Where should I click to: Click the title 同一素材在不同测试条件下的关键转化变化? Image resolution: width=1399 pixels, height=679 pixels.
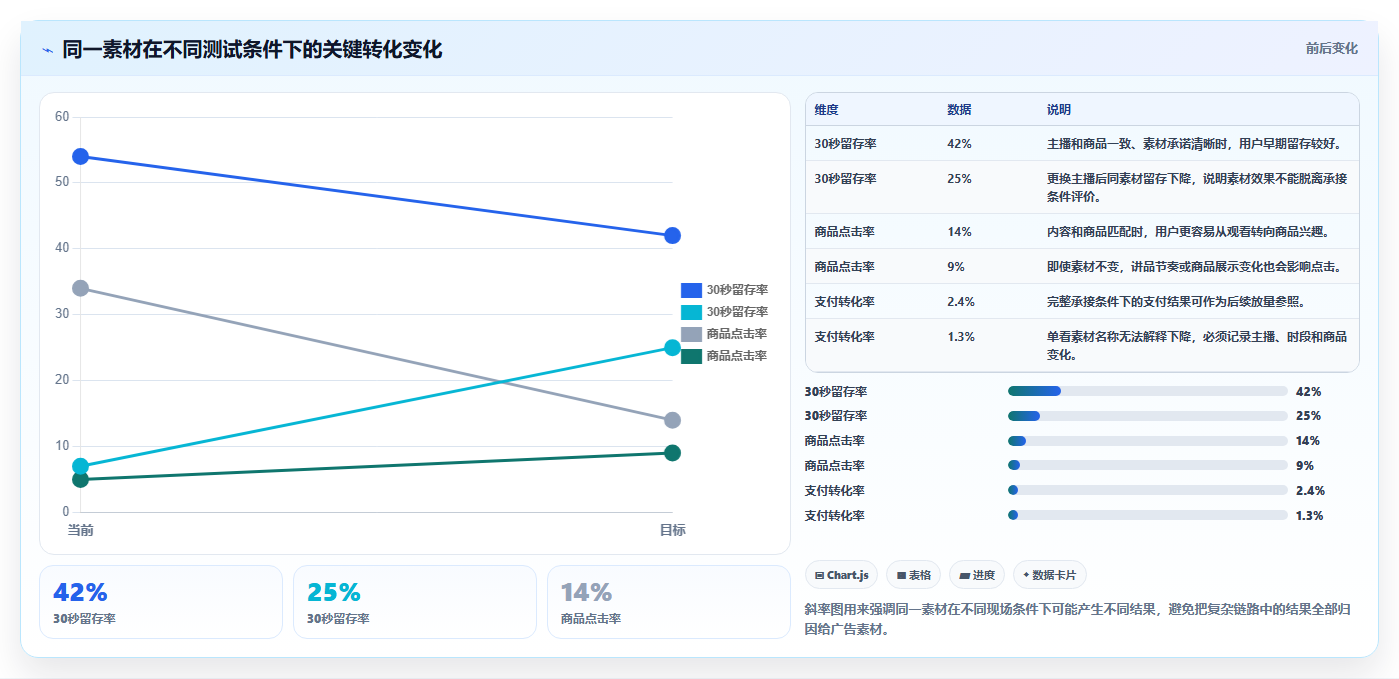(252, 50)
